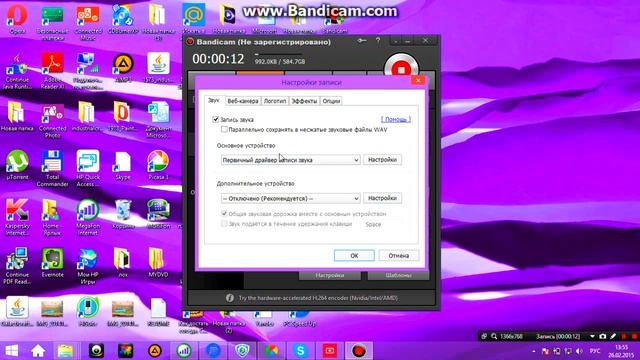Switch to the Логотип tab
Image resolution: width=640 pixels, height=360 pixels.
274,101
